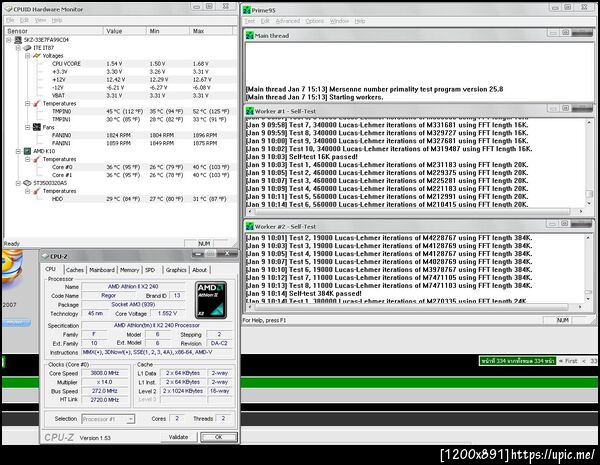This screenshot has height=465, width=600.
Task: Click the Voltages lightning icon
Action: click(x=37, y=56)
